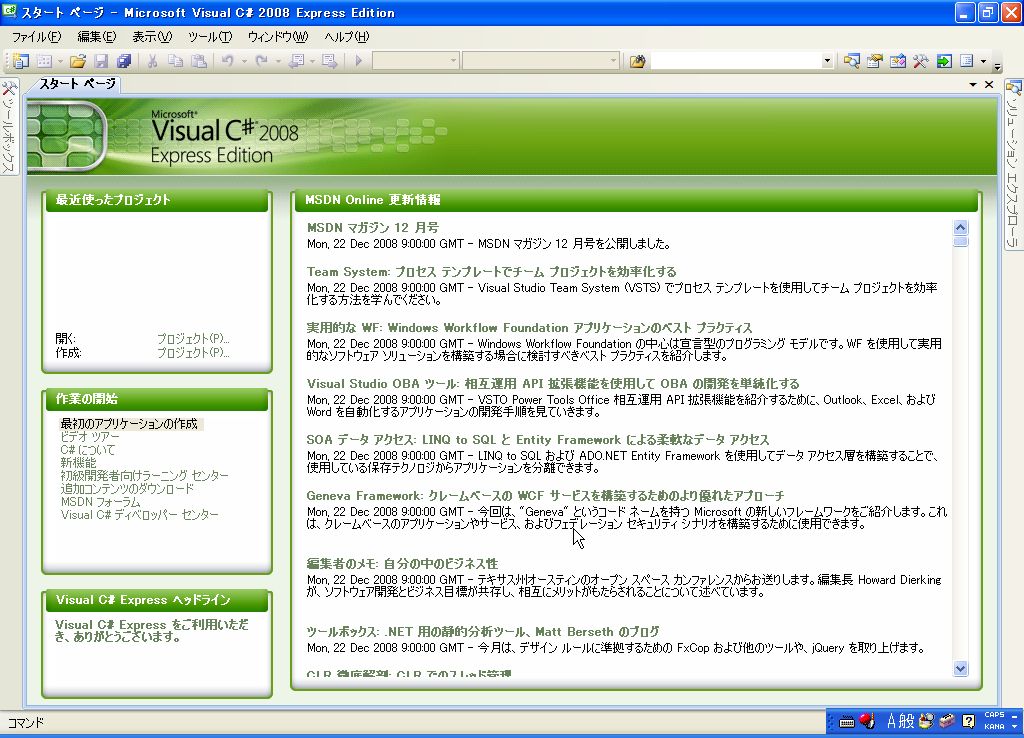Viewport: 1024px width, 738px height.
Task: Click the New Project toolbar icon
Action: pos(20,61)
